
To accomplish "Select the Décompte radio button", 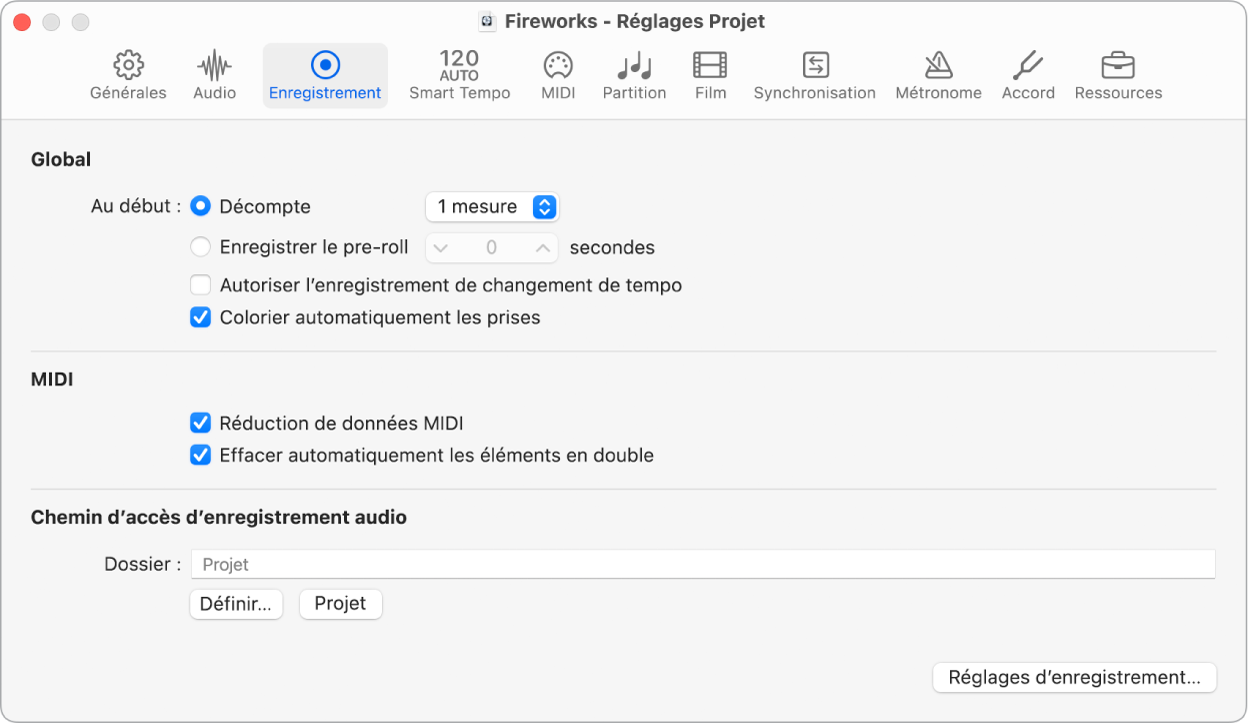I will pyautogui.click(x=200, y=206).
